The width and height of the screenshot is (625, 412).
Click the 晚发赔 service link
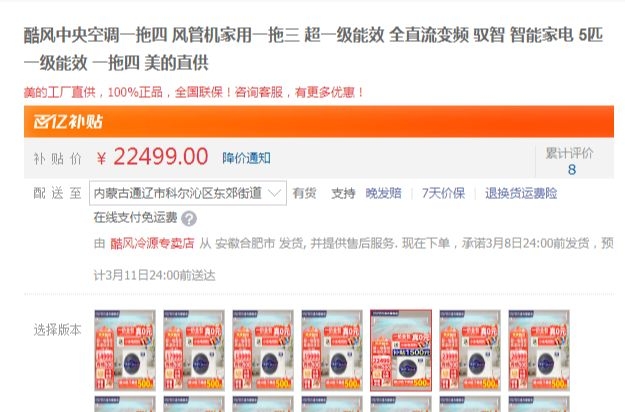click(383, 193)
